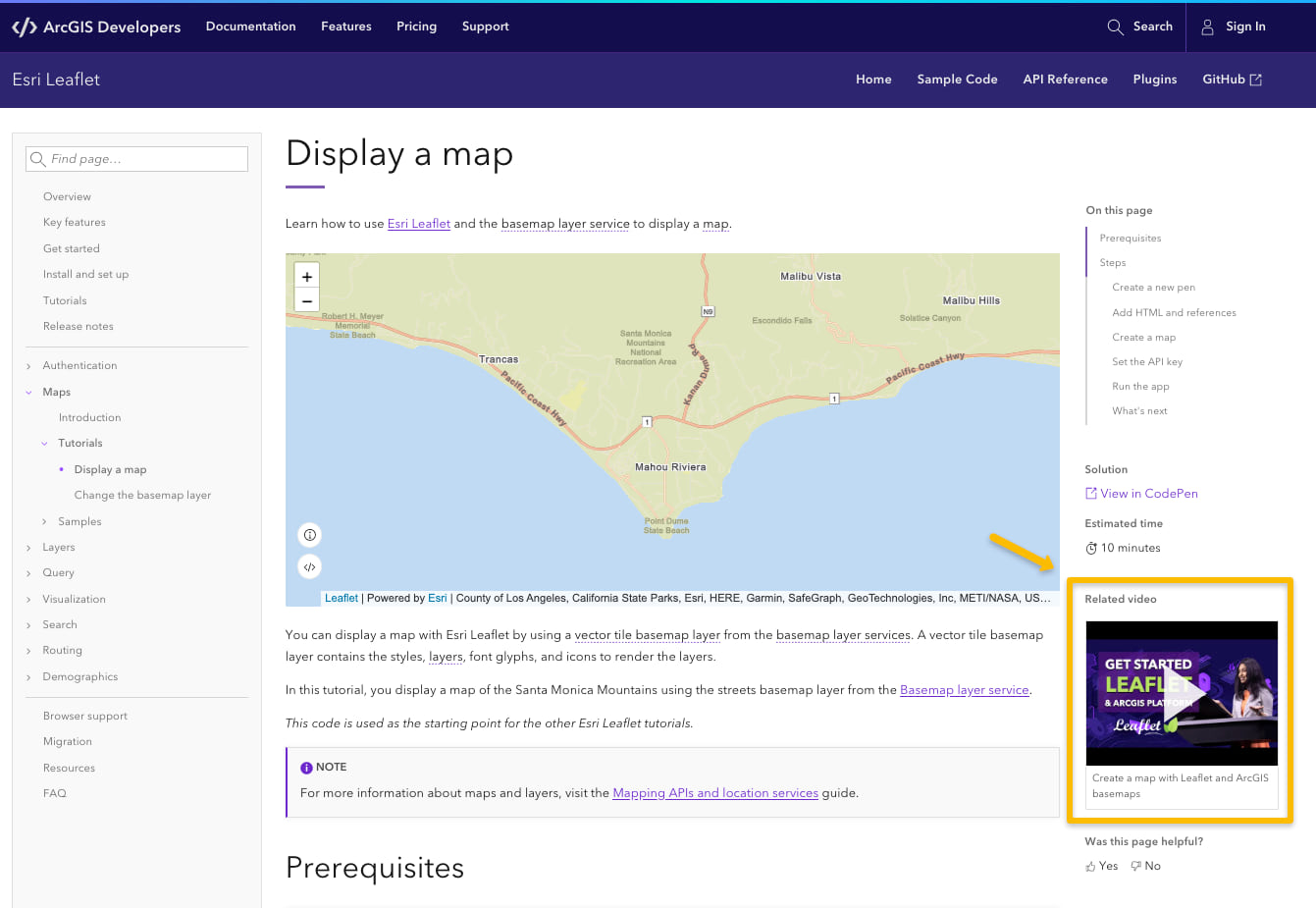
Task: Click the ArcGIS Developers logo icon
Action: point(25,27)
